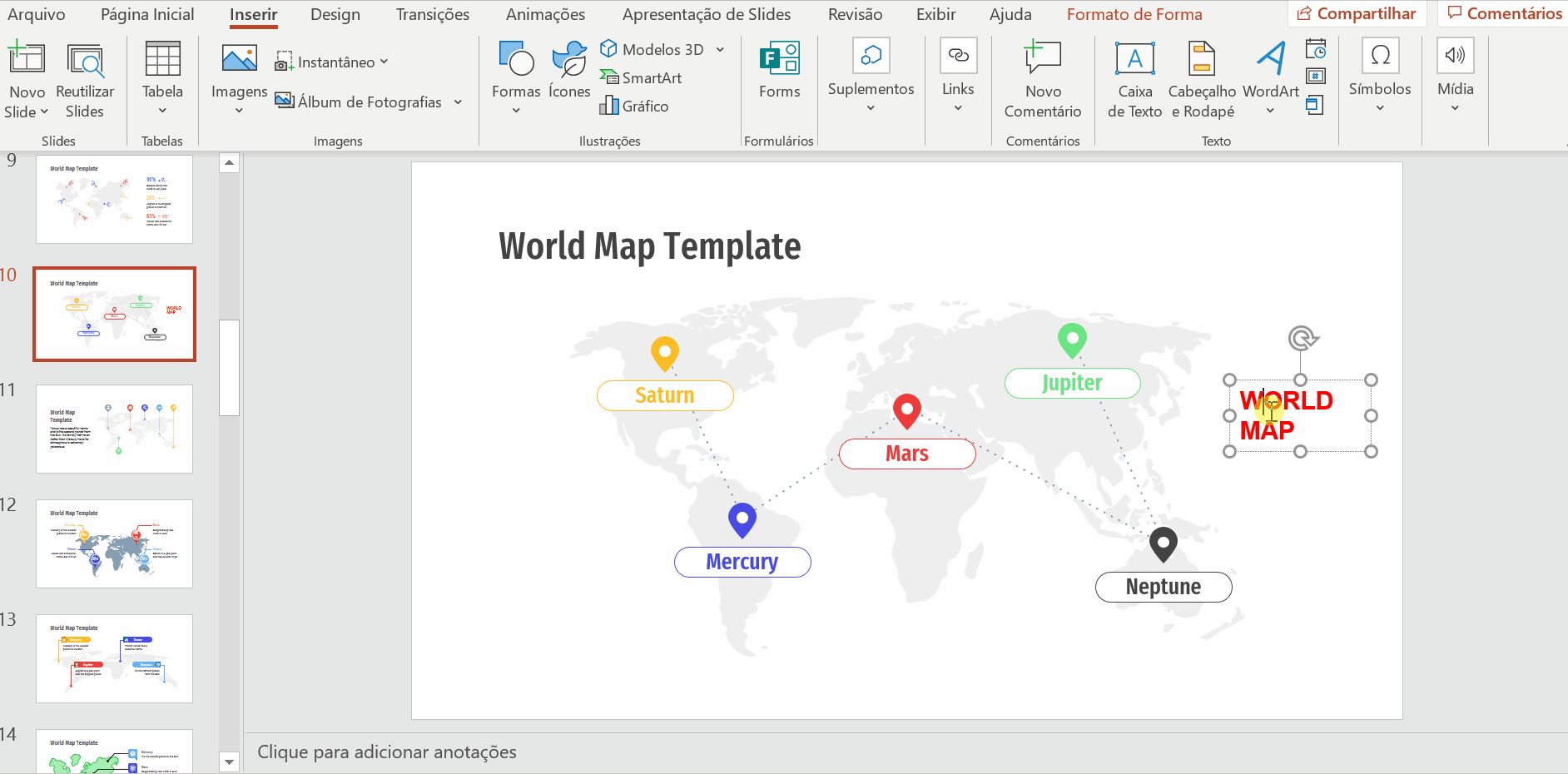Switch to the Página Inicial tab

click(147, 14)
